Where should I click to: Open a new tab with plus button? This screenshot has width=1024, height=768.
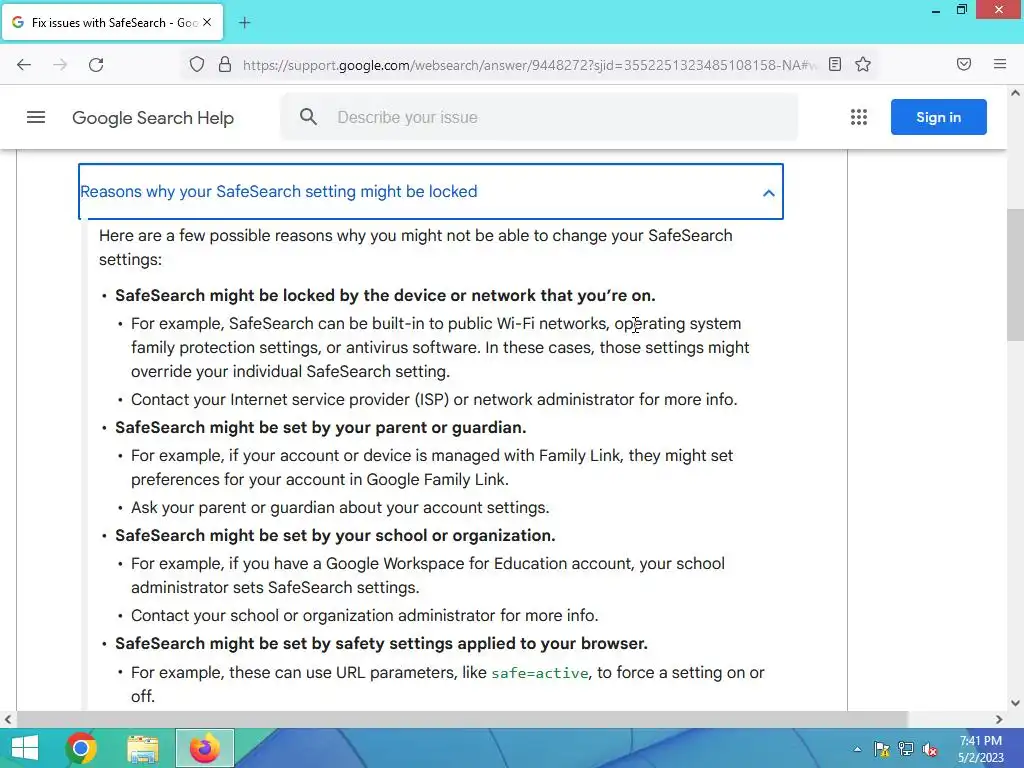point(244,23)
